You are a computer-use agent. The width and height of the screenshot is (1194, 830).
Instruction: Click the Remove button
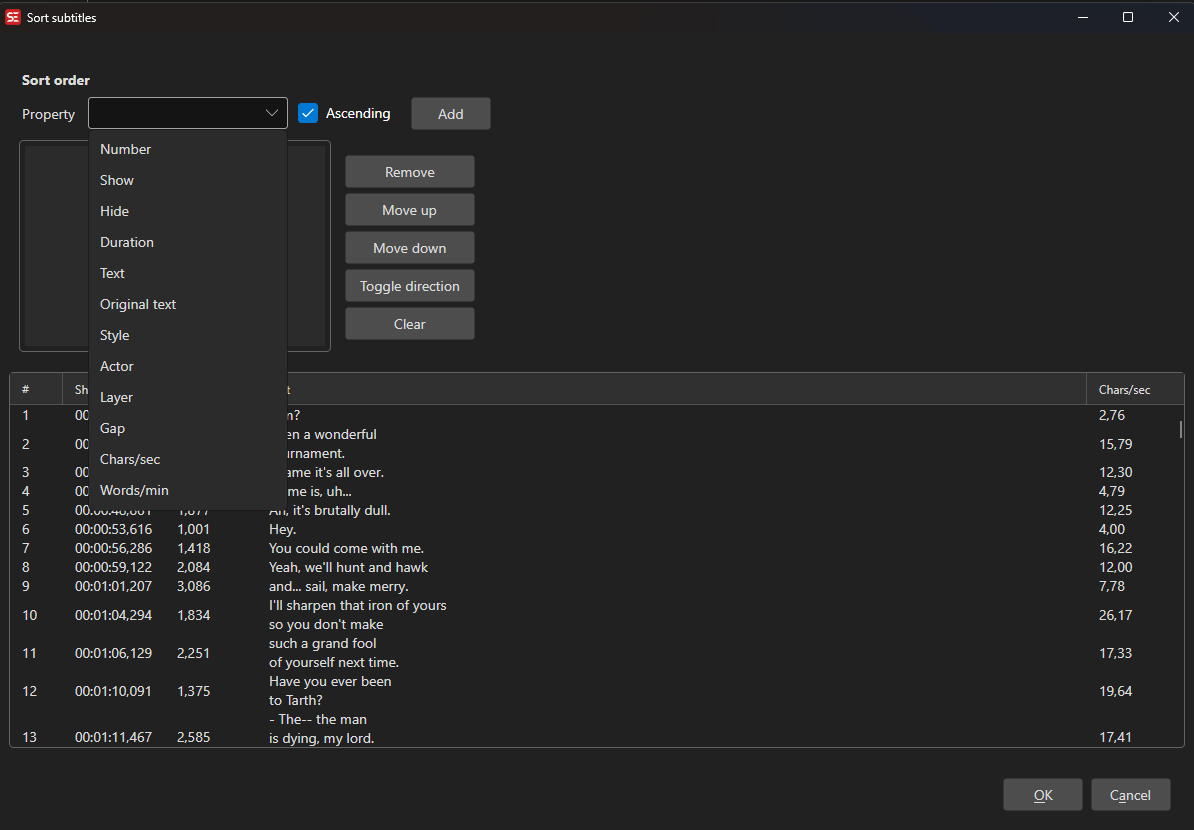tap(410, 172)
